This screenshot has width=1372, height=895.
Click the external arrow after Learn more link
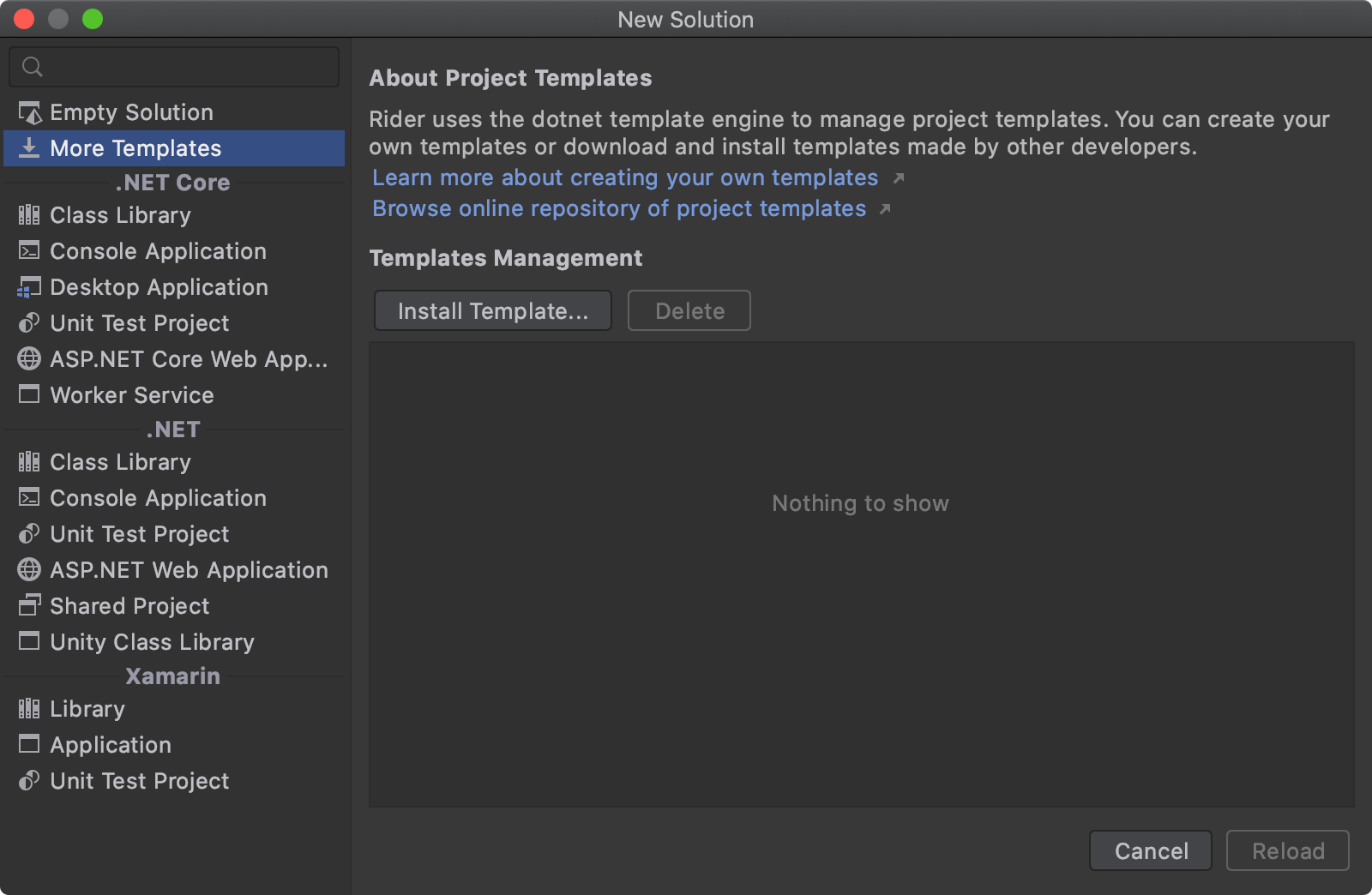(899, 178)
